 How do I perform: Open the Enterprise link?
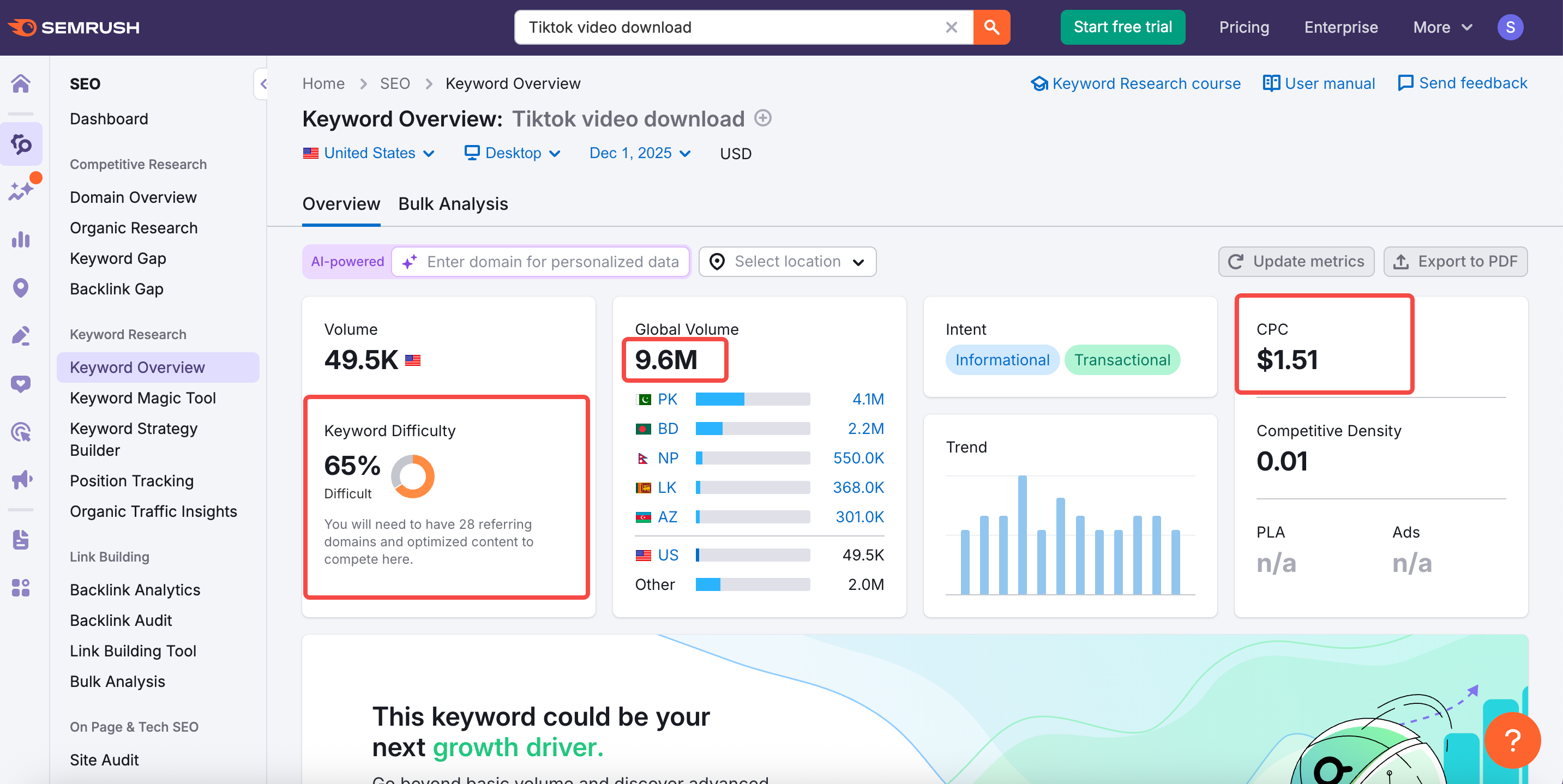point(1341,27)
